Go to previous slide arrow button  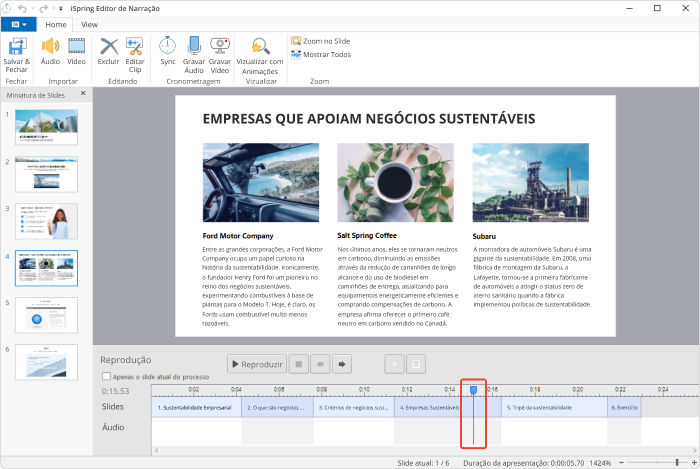pos(320,364)
